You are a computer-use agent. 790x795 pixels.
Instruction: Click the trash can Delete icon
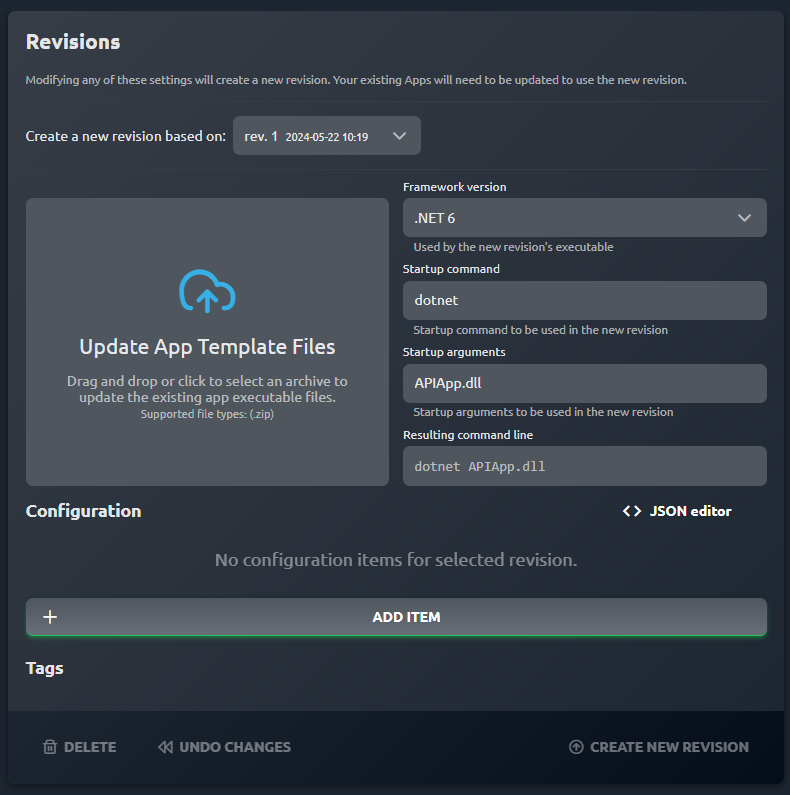click(x=50, y=747)
